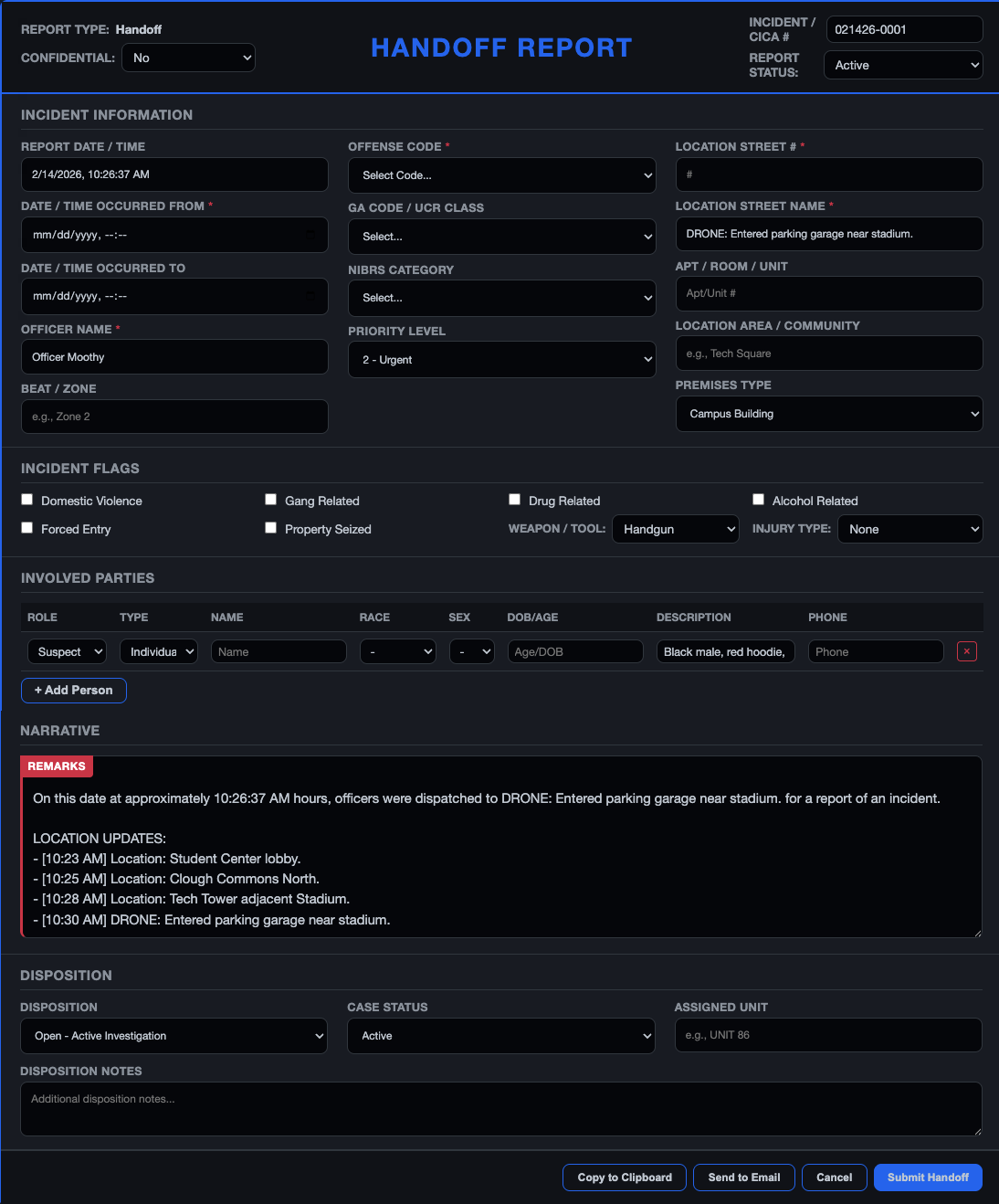Copy the report to clipboard
The height and width of the screenshot is (1204, 999).
tap(624, 1177)
